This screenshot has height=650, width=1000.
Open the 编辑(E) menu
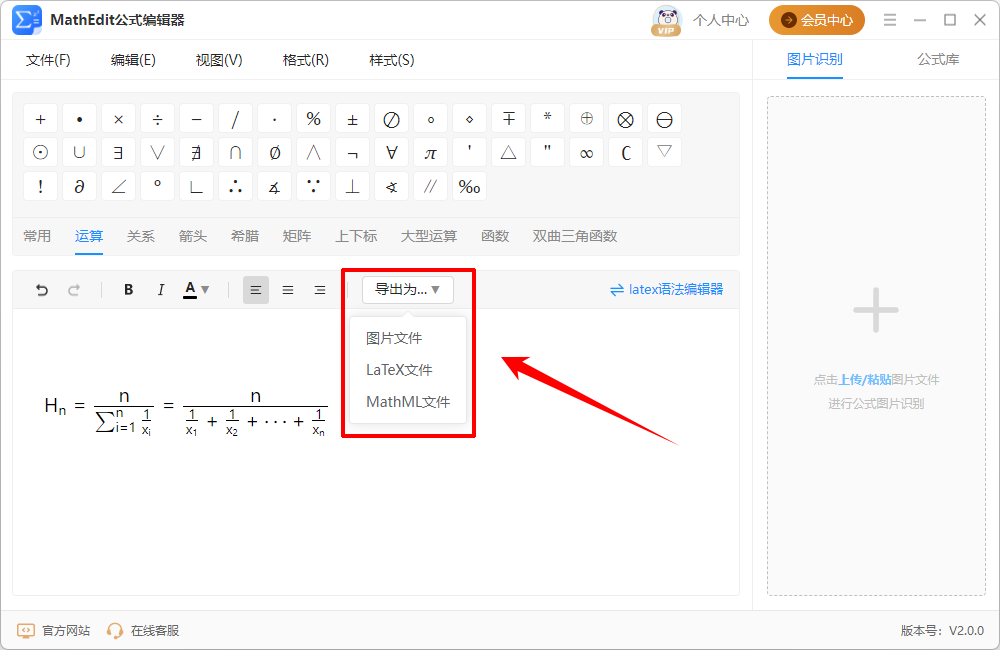(133, 60)
